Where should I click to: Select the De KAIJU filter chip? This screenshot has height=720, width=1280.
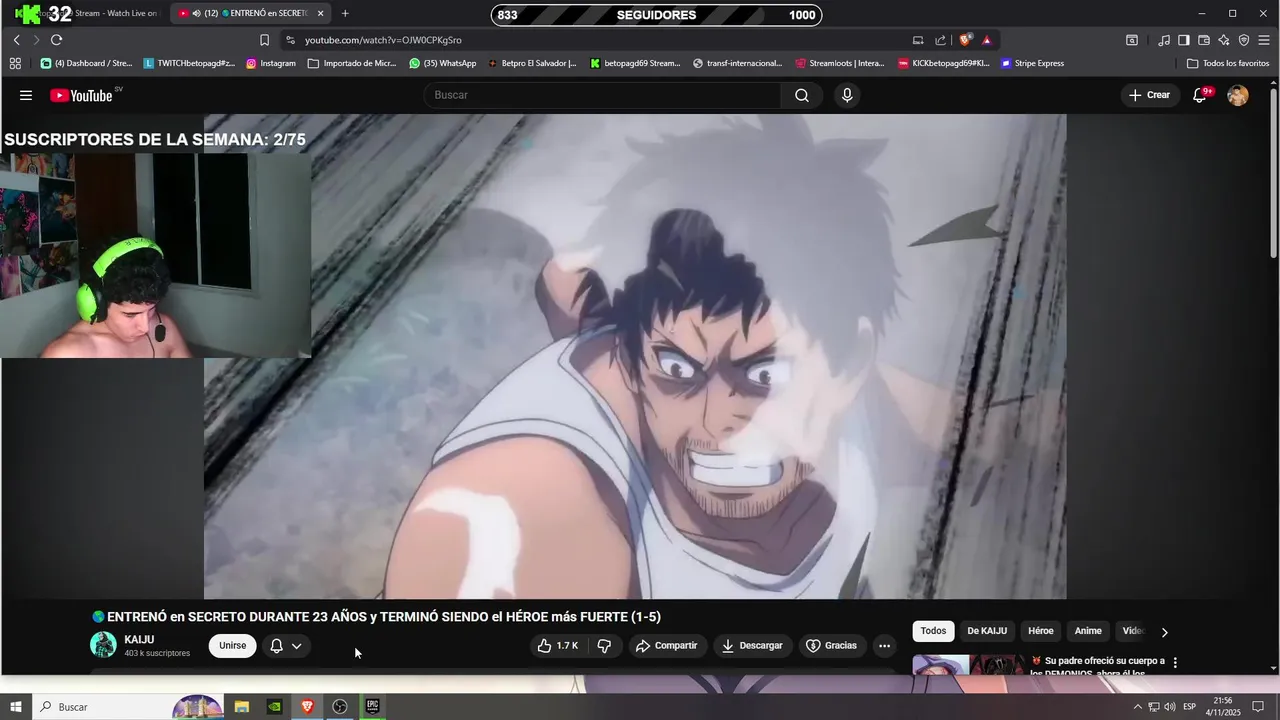987,631
